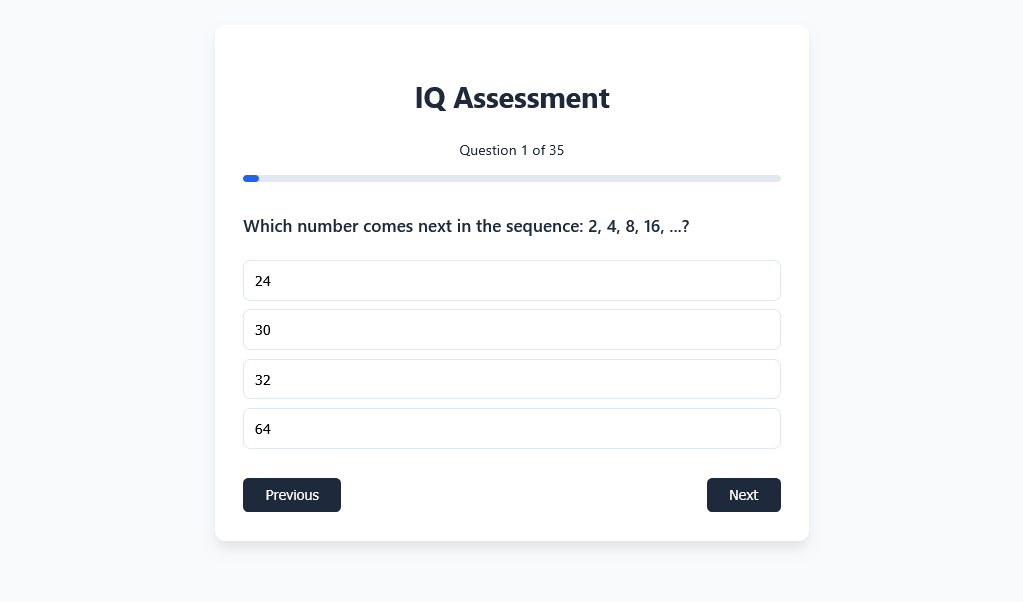Choose 30 as the answer
Viewport: 1023px width, 602px height.
tap(511, 330)
